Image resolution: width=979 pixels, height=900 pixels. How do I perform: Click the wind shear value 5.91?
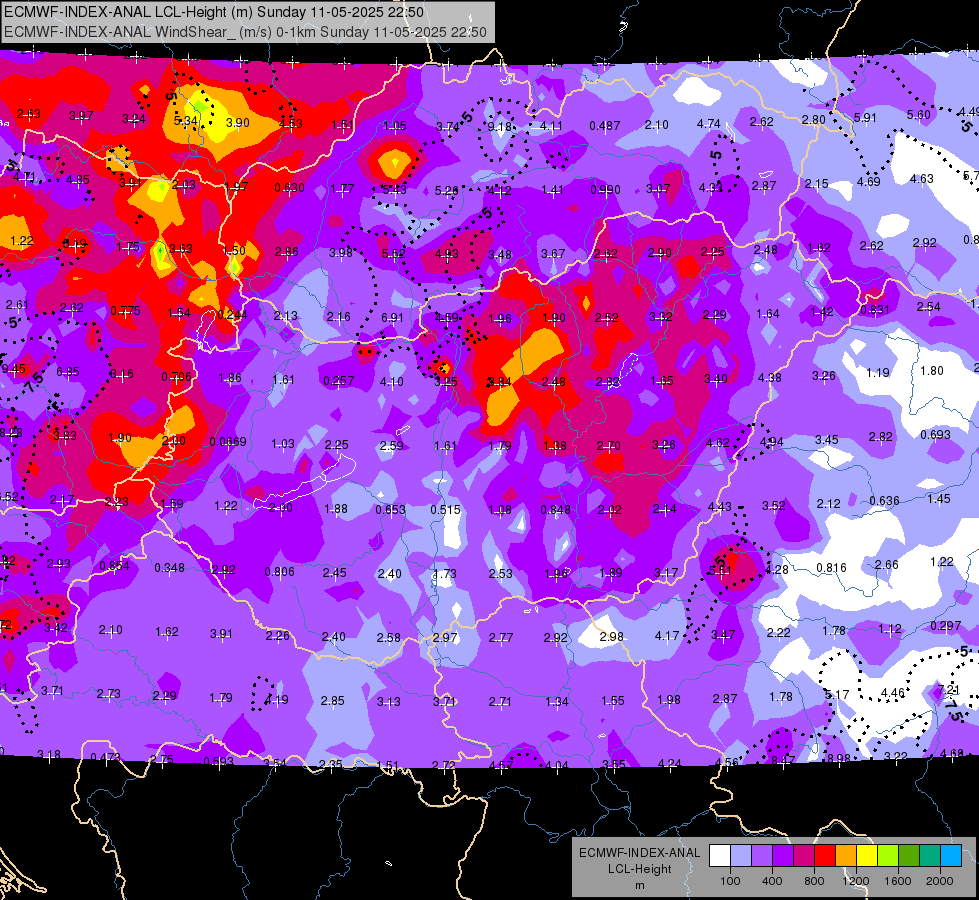(865, 117)
